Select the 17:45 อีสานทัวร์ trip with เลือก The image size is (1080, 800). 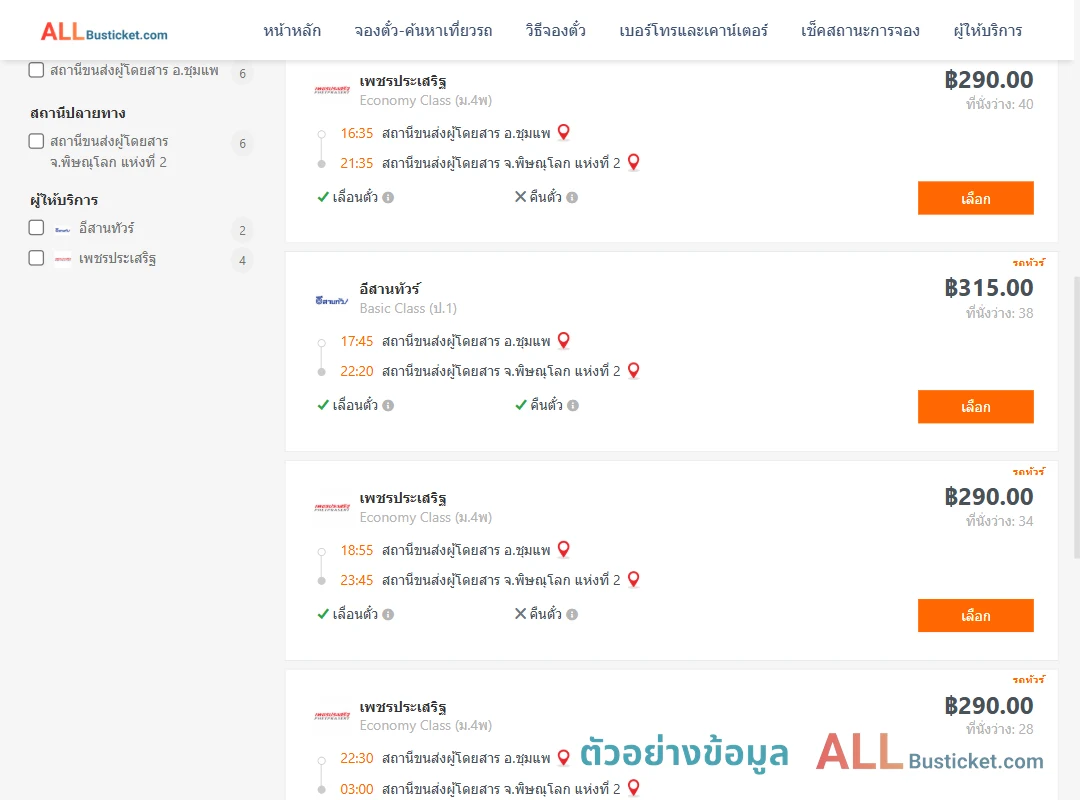coord(975,407)
